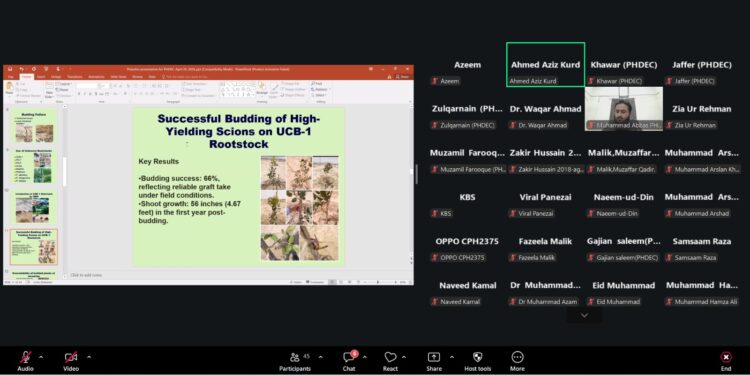
Task: Select the Malik, Muzaffar participant name
Action: click(624, 153)
